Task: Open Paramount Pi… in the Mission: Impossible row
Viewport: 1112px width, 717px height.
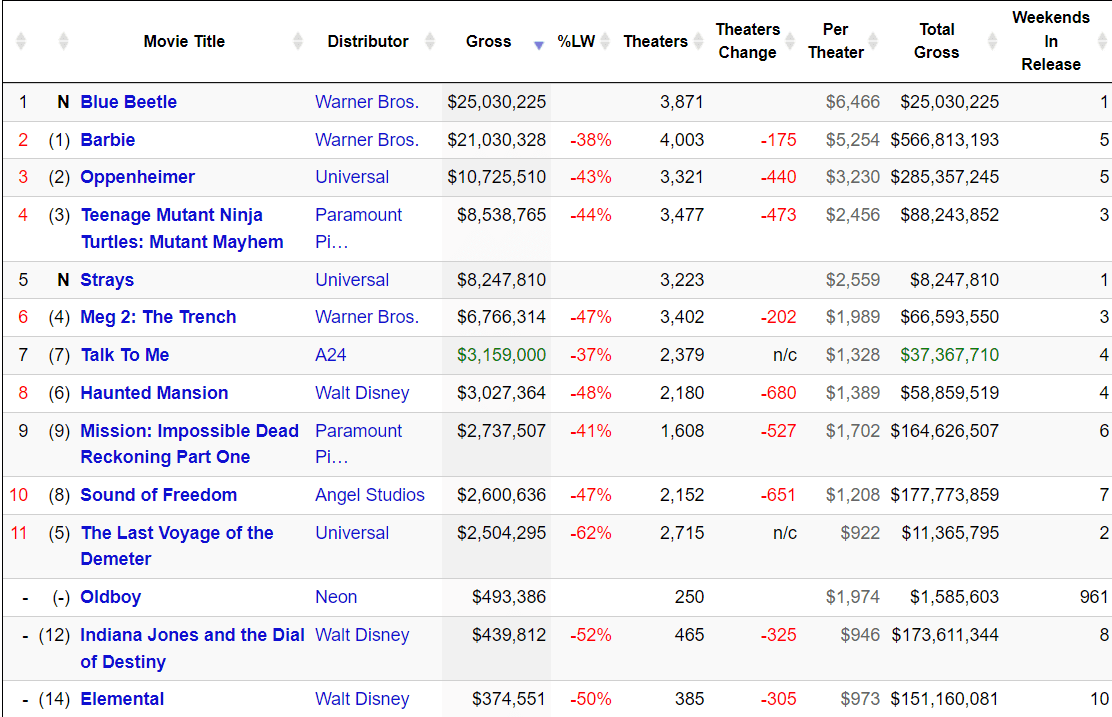Action: 359,444
